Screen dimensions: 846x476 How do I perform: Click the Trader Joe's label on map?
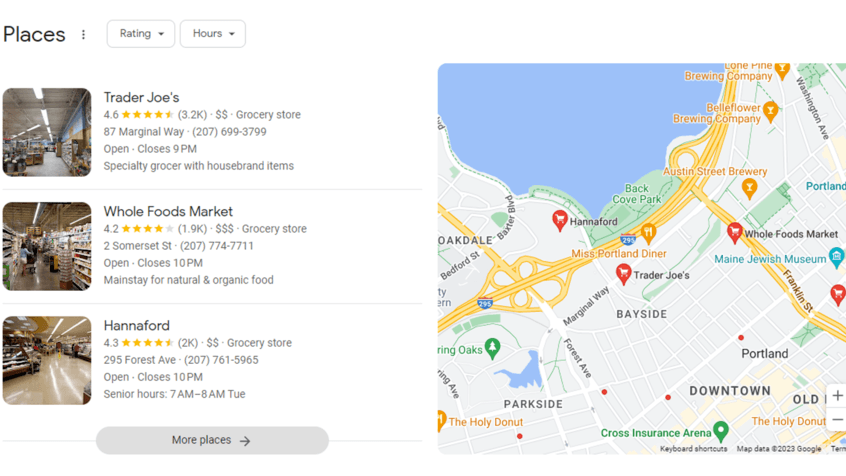pos(661,275)
